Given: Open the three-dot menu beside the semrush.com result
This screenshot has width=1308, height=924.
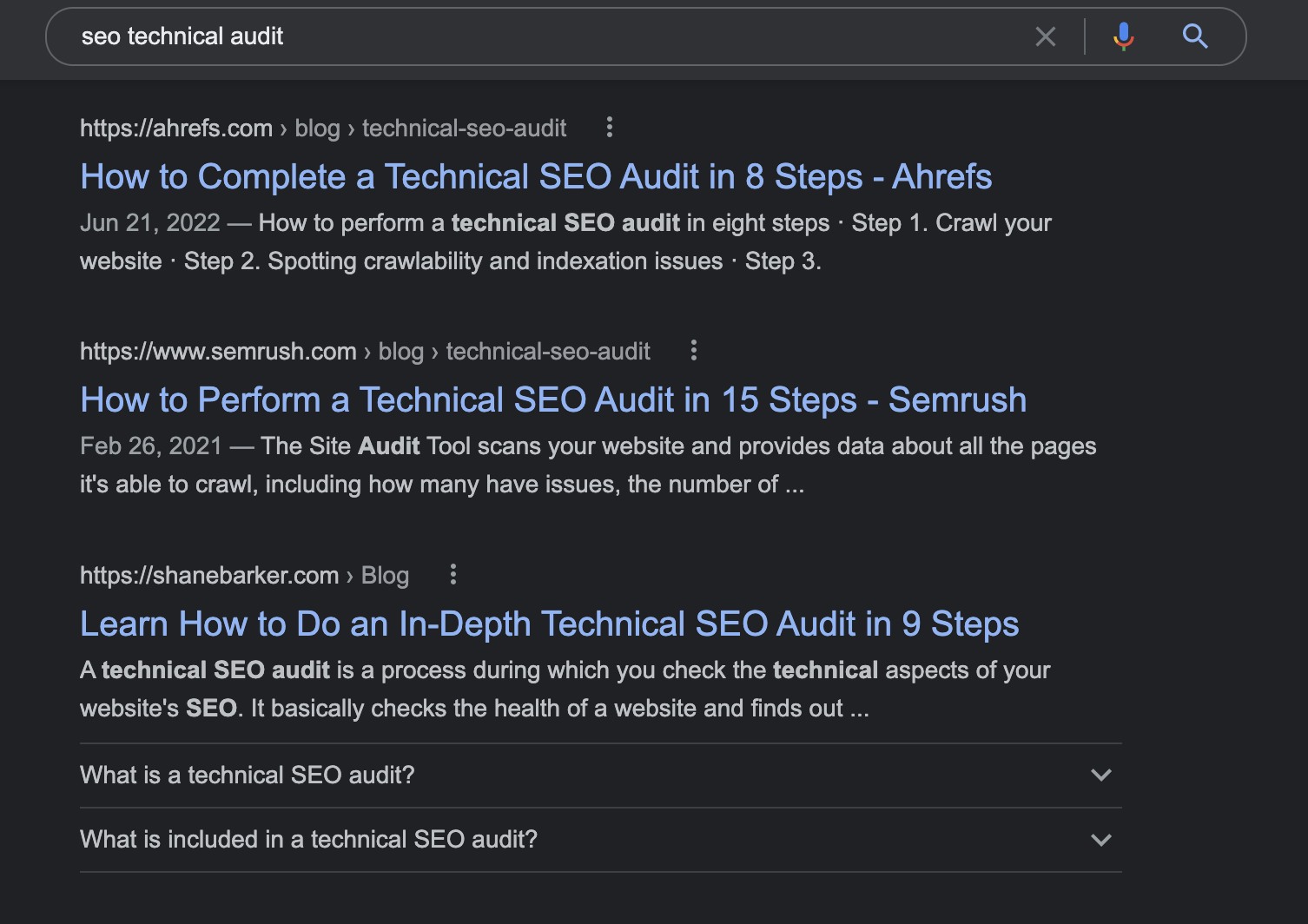Looking at the screenshot, I should pyautogui.click(x=693, y=351).
